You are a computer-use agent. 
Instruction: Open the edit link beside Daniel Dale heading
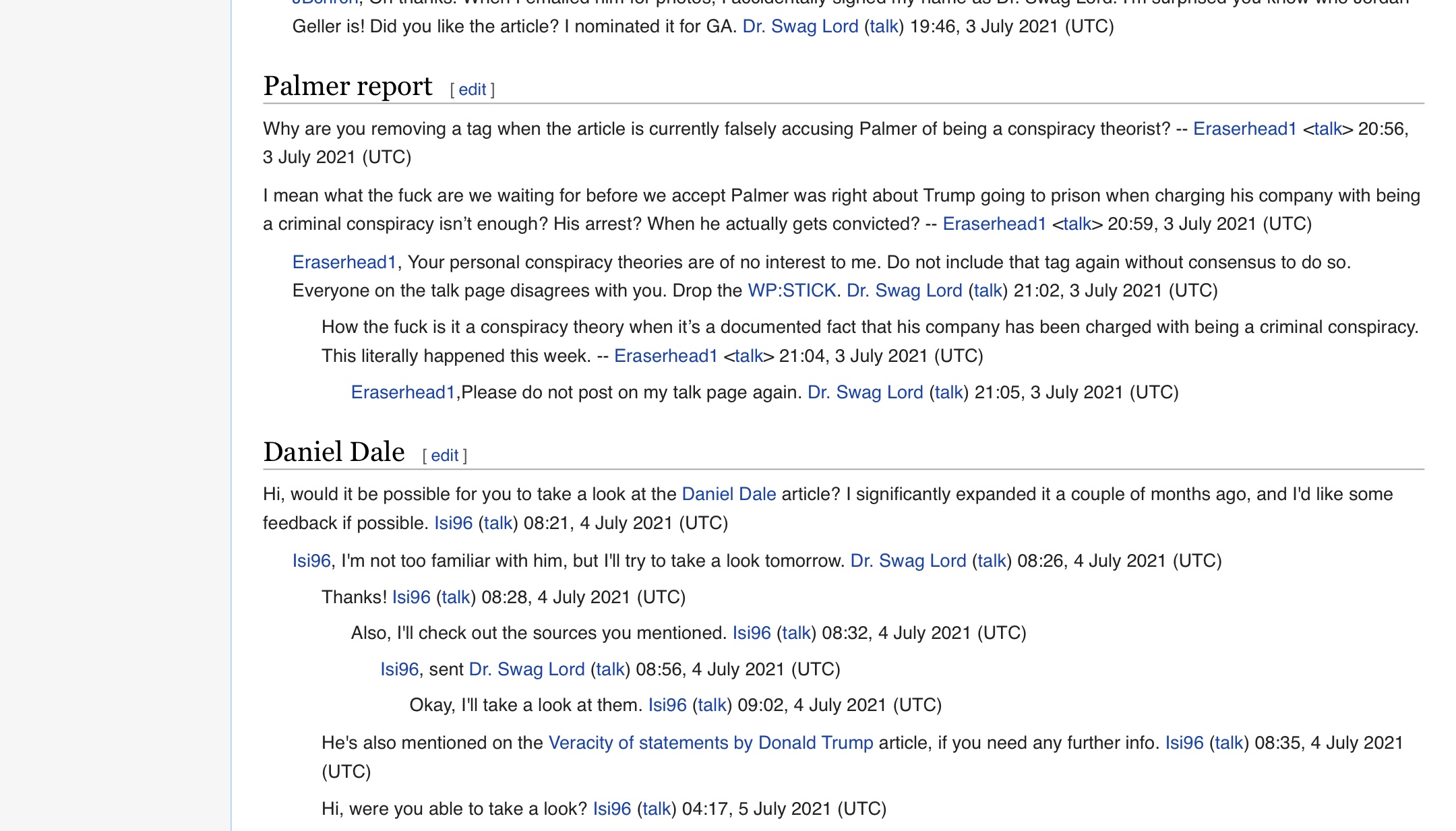[x=444, y=456]
